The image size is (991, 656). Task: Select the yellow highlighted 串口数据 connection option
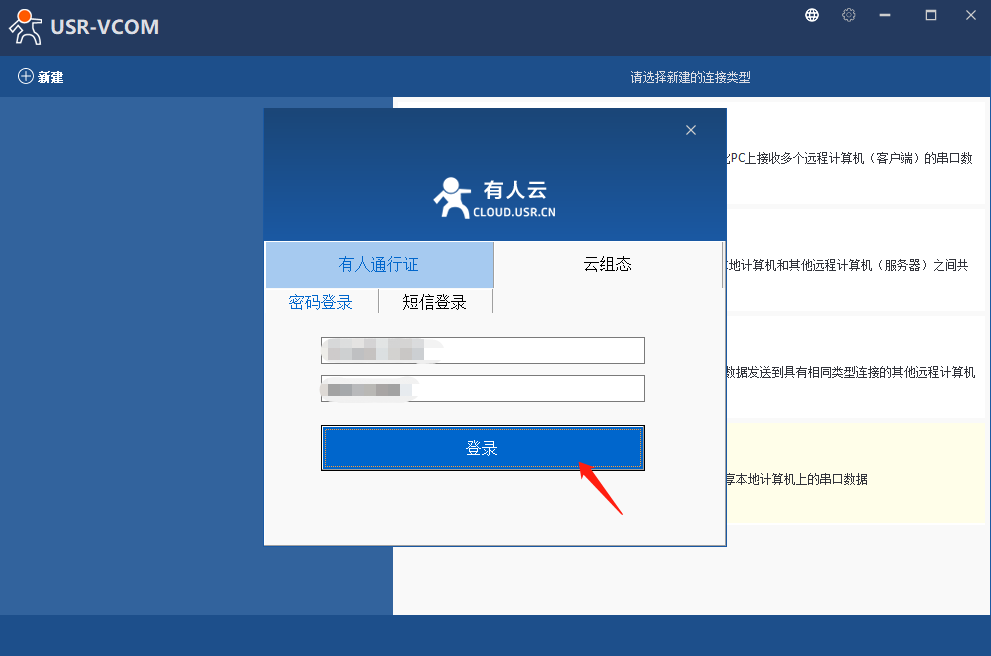(850, 479)
